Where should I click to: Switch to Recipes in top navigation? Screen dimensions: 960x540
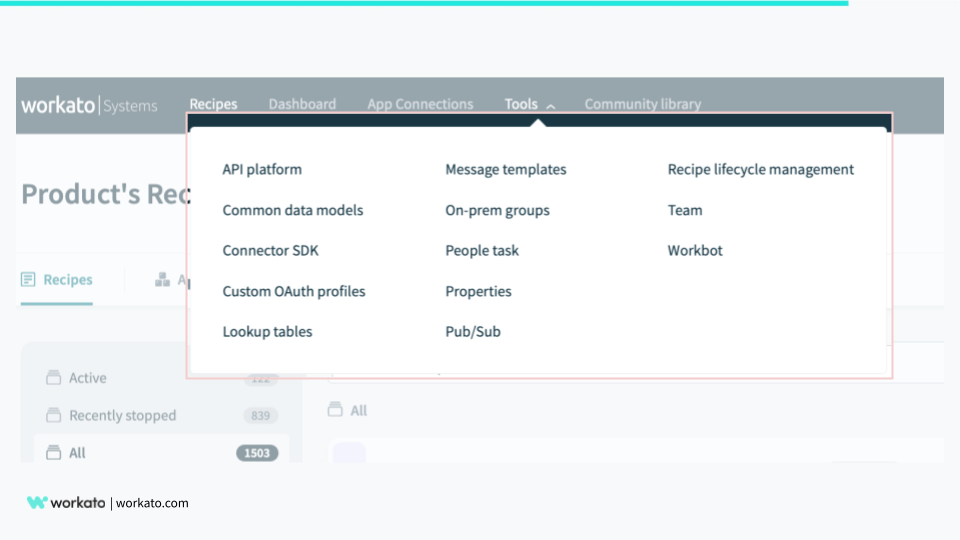coord(213,104)
